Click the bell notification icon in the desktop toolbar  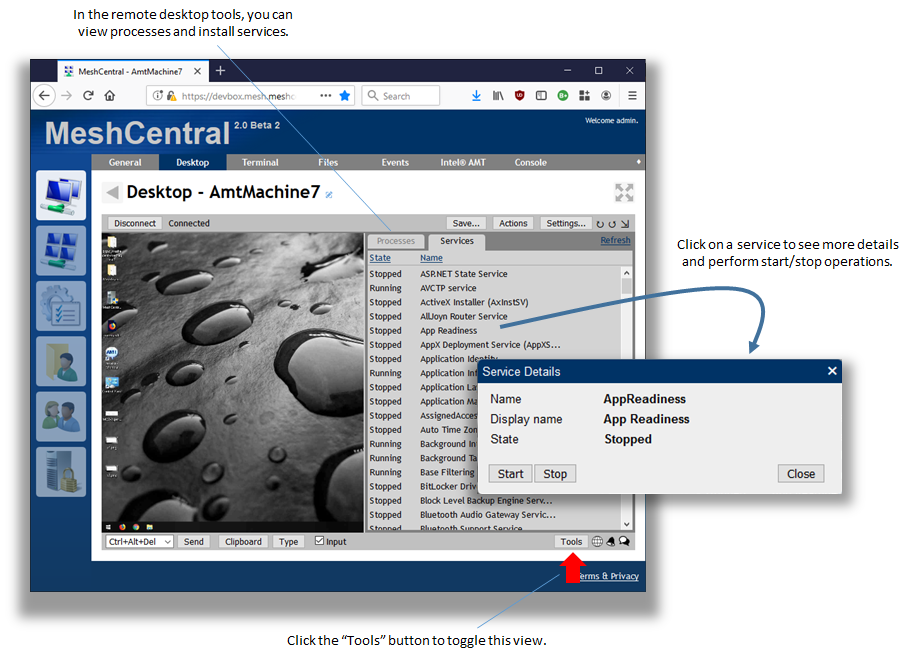(x=610, y=541)
